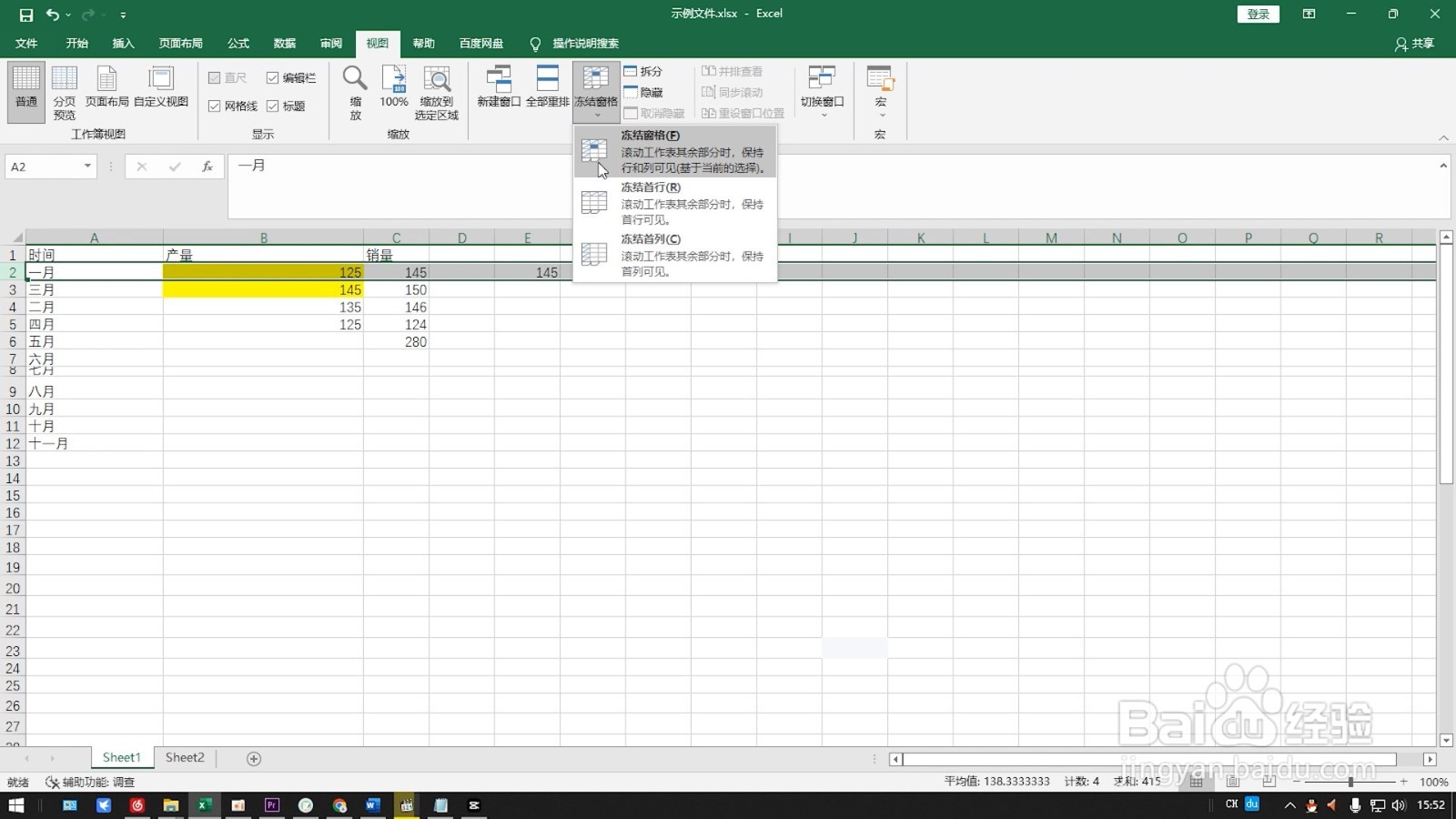Image resolution: width=1456 pixels, height=819 pixels.
Task: Add a new sheet with the plus icon
Action: pos(254,759)
